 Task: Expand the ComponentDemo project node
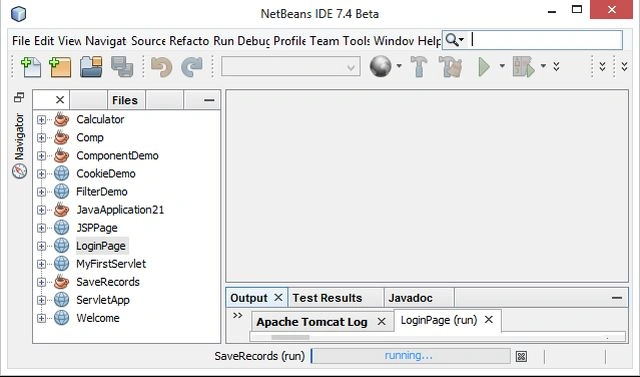pos(41,155)
